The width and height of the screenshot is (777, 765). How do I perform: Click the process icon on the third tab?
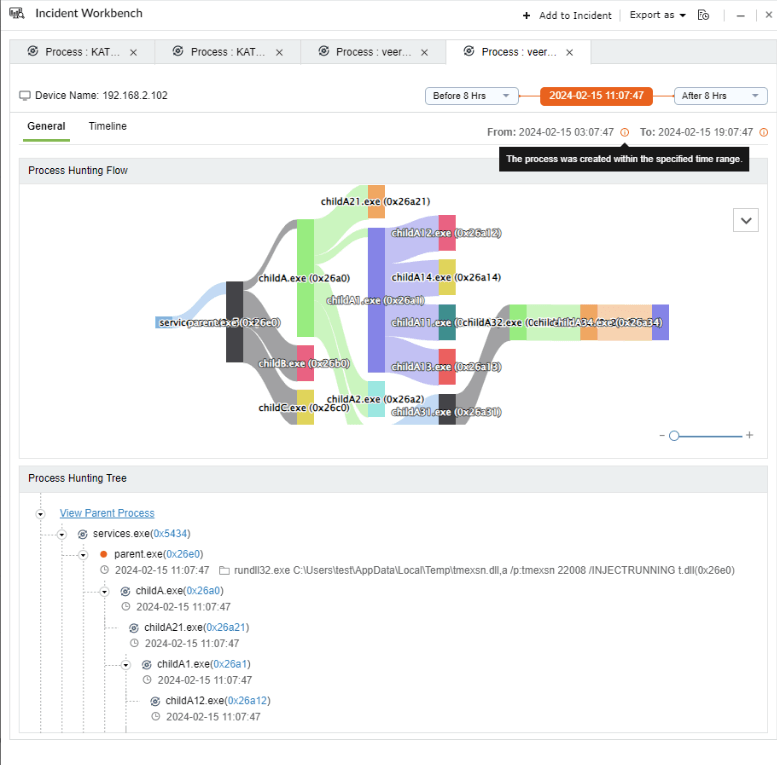click(324, 51)
